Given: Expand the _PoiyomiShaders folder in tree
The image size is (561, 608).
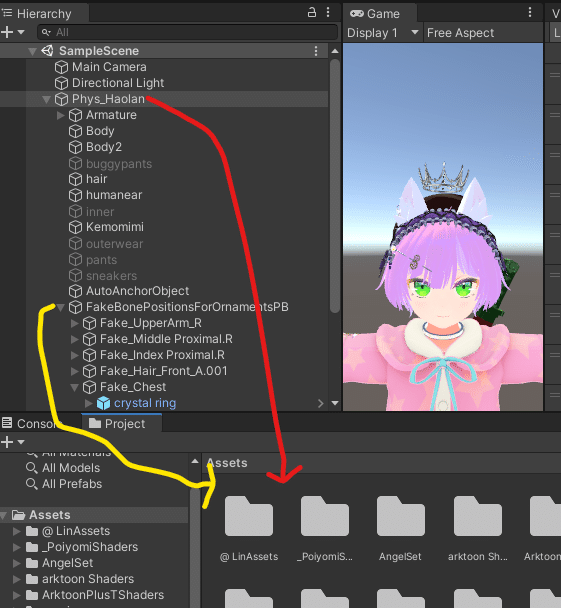Looking at the screenshot, I should tap(17, 547).
